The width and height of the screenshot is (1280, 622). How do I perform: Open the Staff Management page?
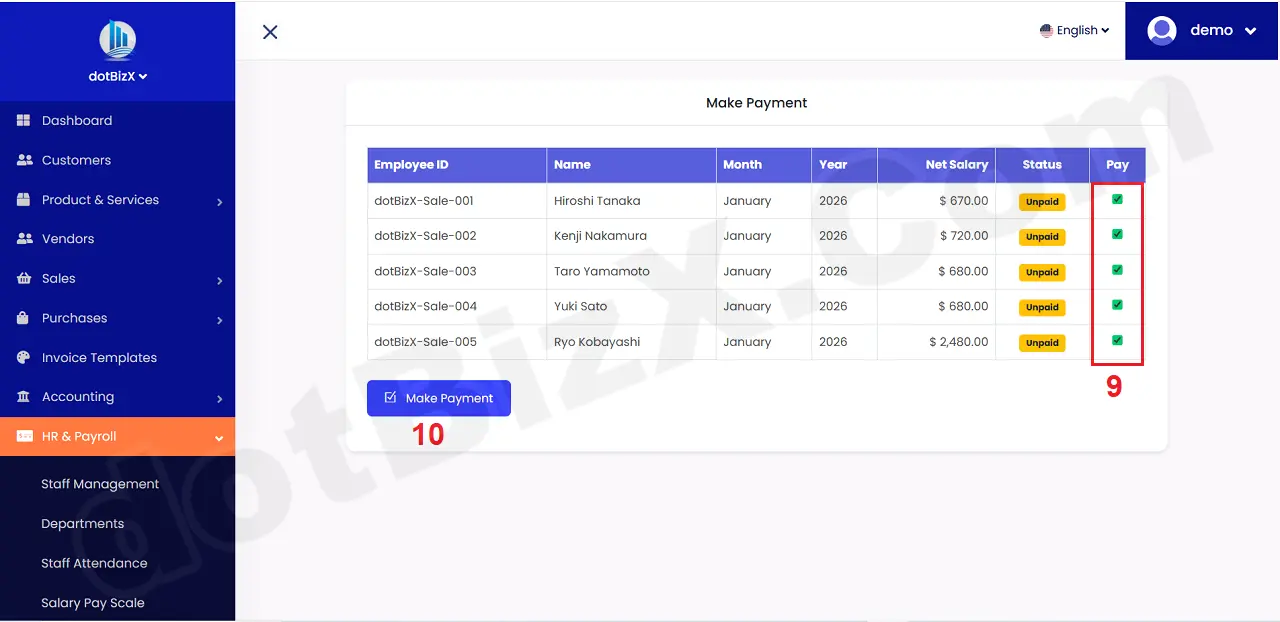(100, 483)
